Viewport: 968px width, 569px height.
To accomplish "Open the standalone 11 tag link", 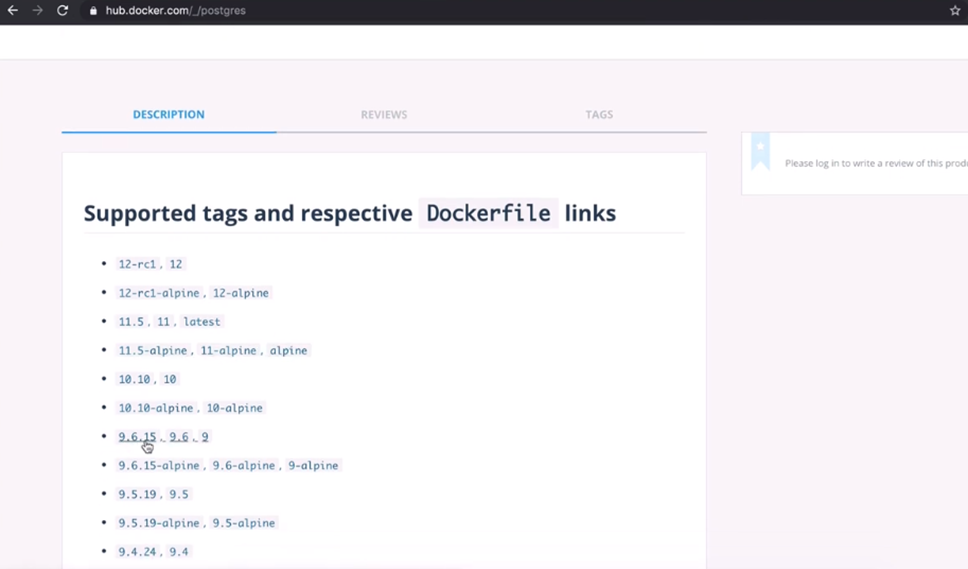I will 164,322.
